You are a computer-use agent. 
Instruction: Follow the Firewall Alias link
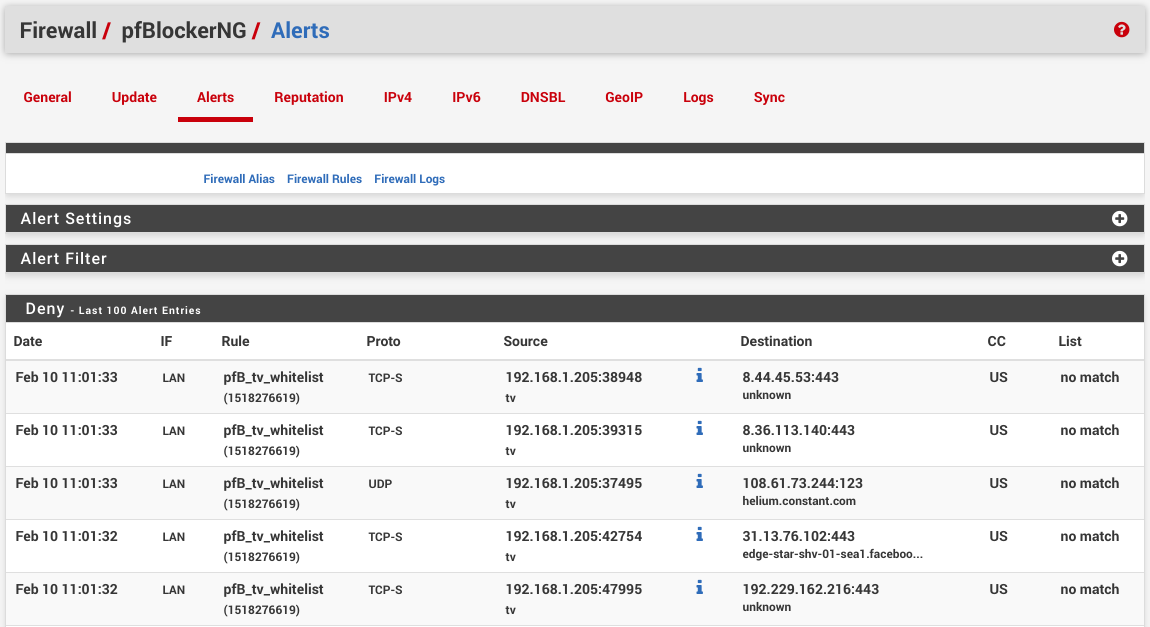(x=239, y=179)
